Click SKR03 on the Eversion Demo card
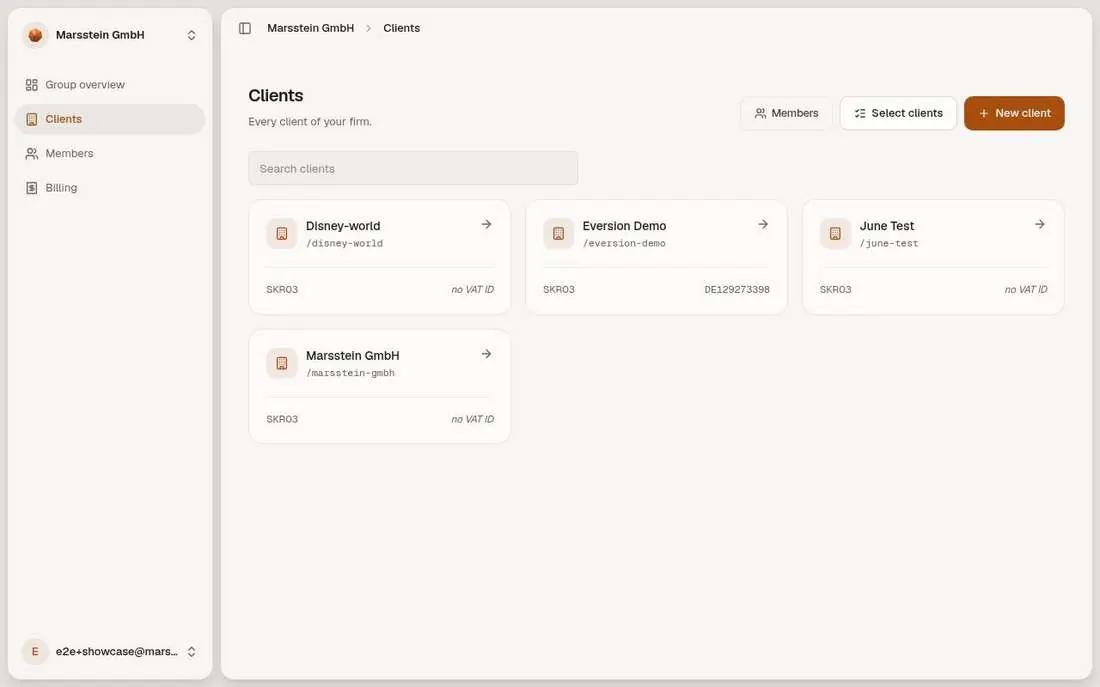Screen dimensions: 1100x687 (559, 290)
